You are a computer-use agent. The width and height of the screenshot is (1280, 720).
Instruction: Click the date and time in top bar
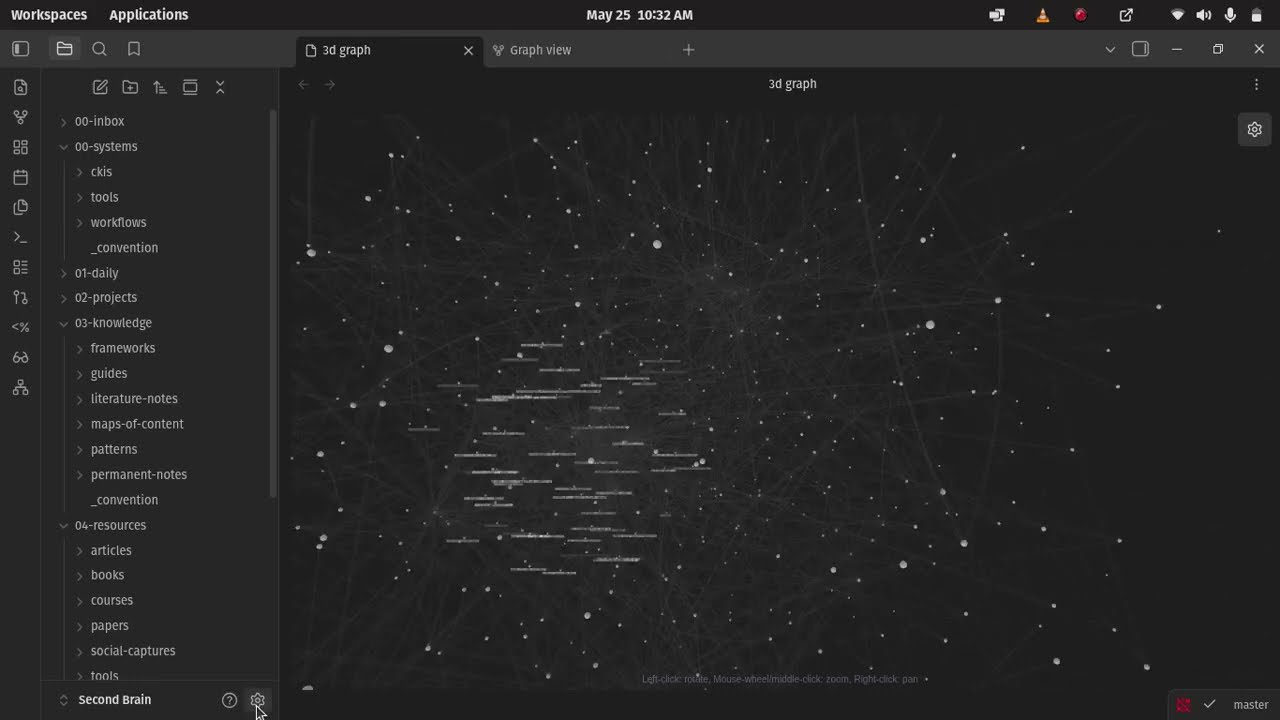[639, 15]
